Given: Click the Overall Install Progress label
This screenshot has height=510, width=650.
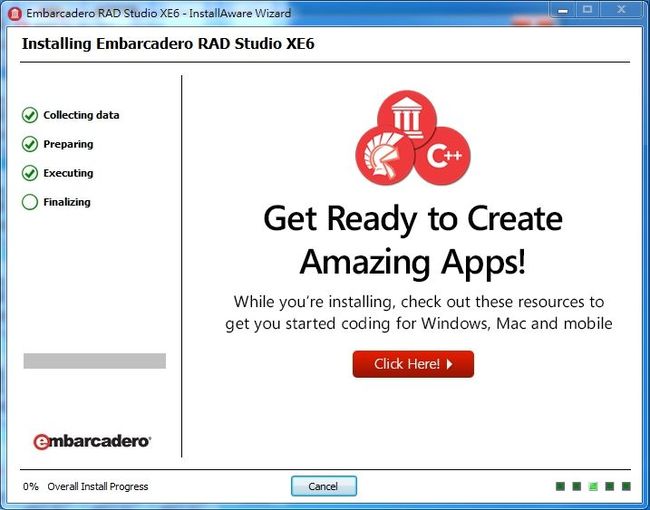Looking at the screenshot, I should click(x=97, y=486).
